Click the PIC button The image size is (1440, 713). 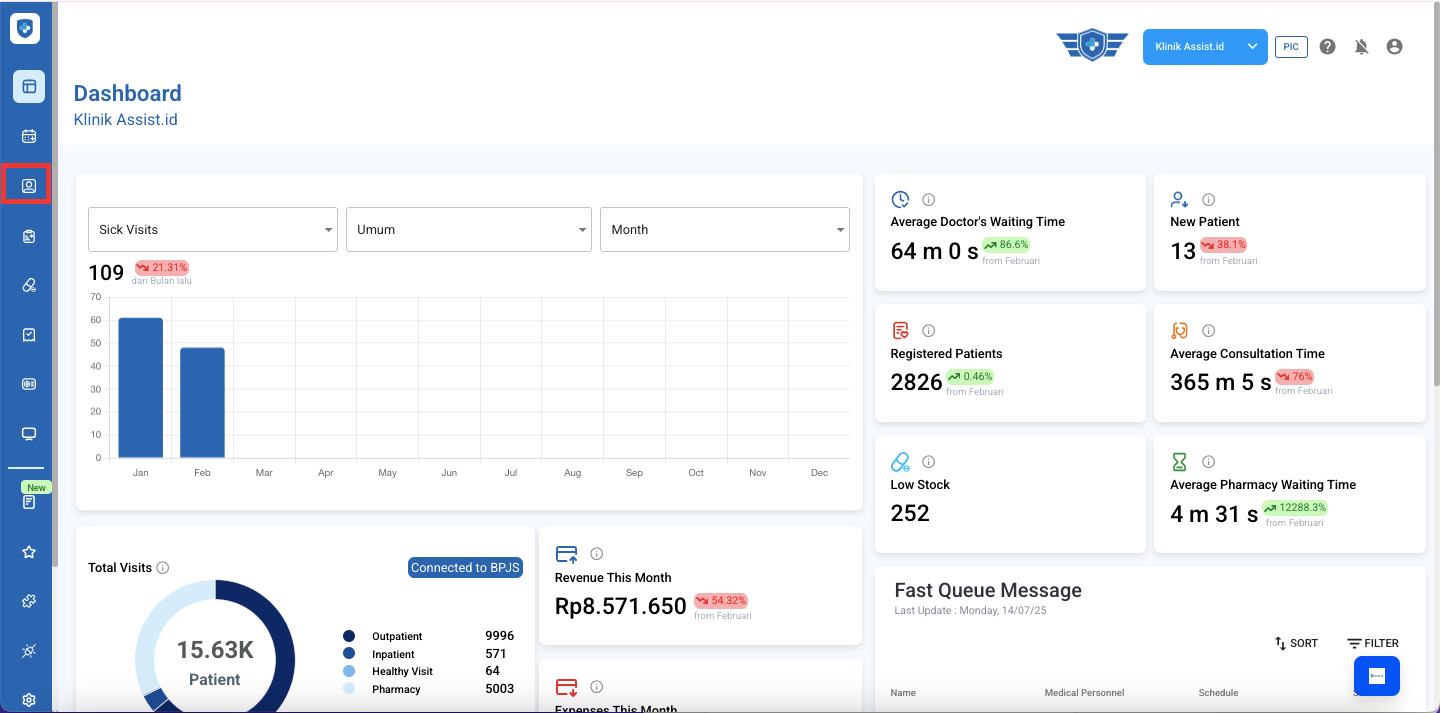pos(1291,47)
